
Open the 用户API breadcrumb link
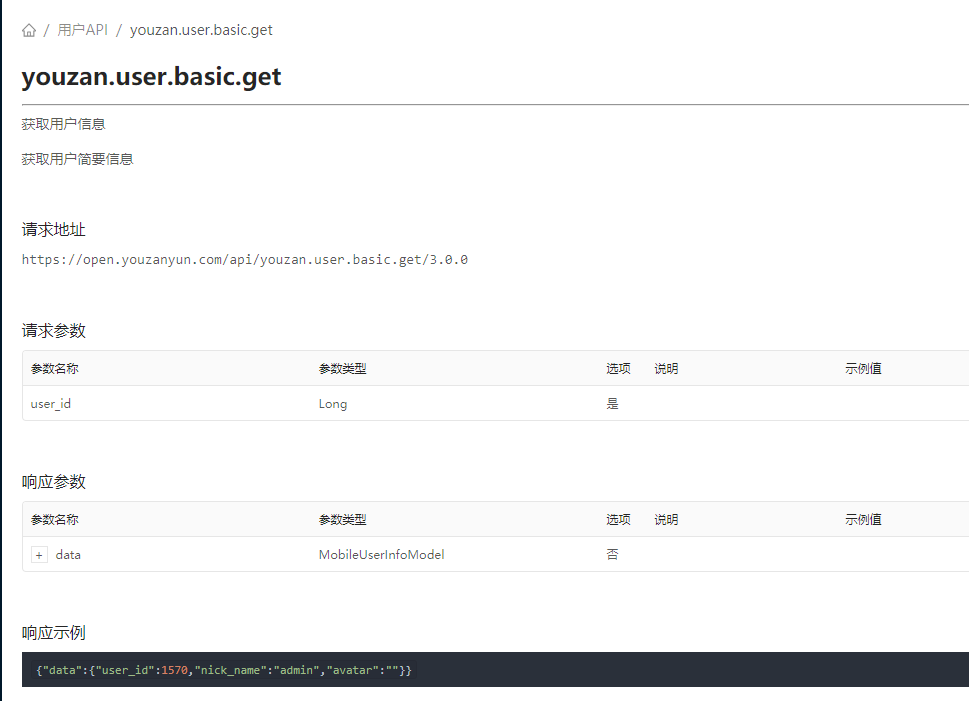pos(82,30)
